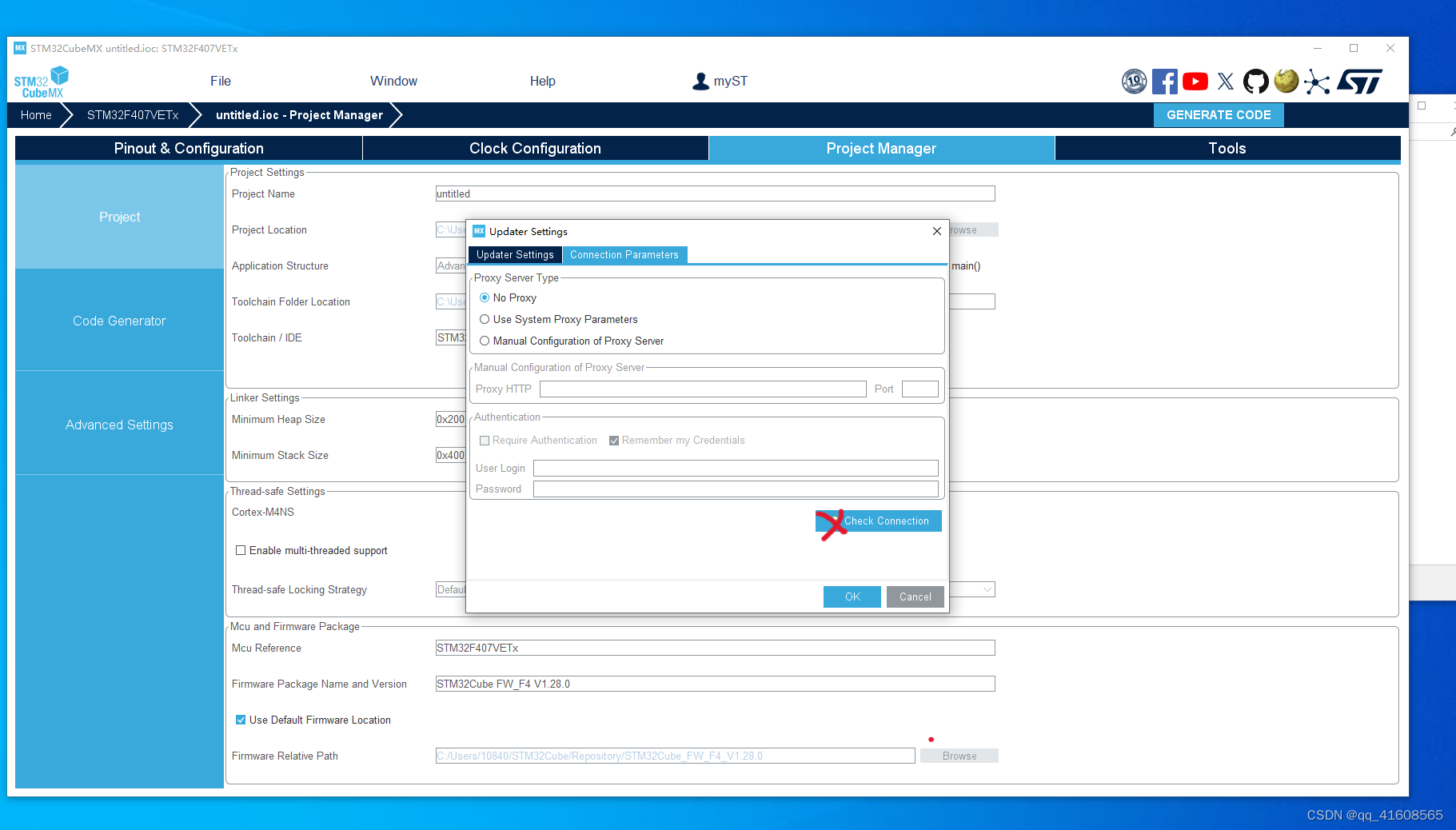Switch to the Tools tab
The image size is (1456, 830).
[1227, 148]
